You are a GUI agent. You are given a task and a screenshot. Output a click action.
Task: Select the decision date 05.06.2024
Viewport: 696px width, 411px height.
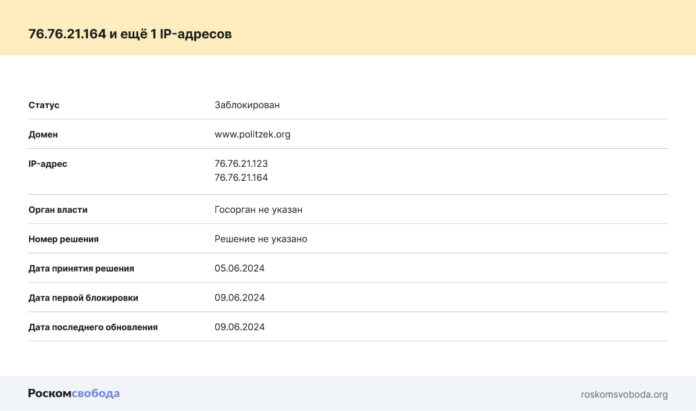pos(239,268)
